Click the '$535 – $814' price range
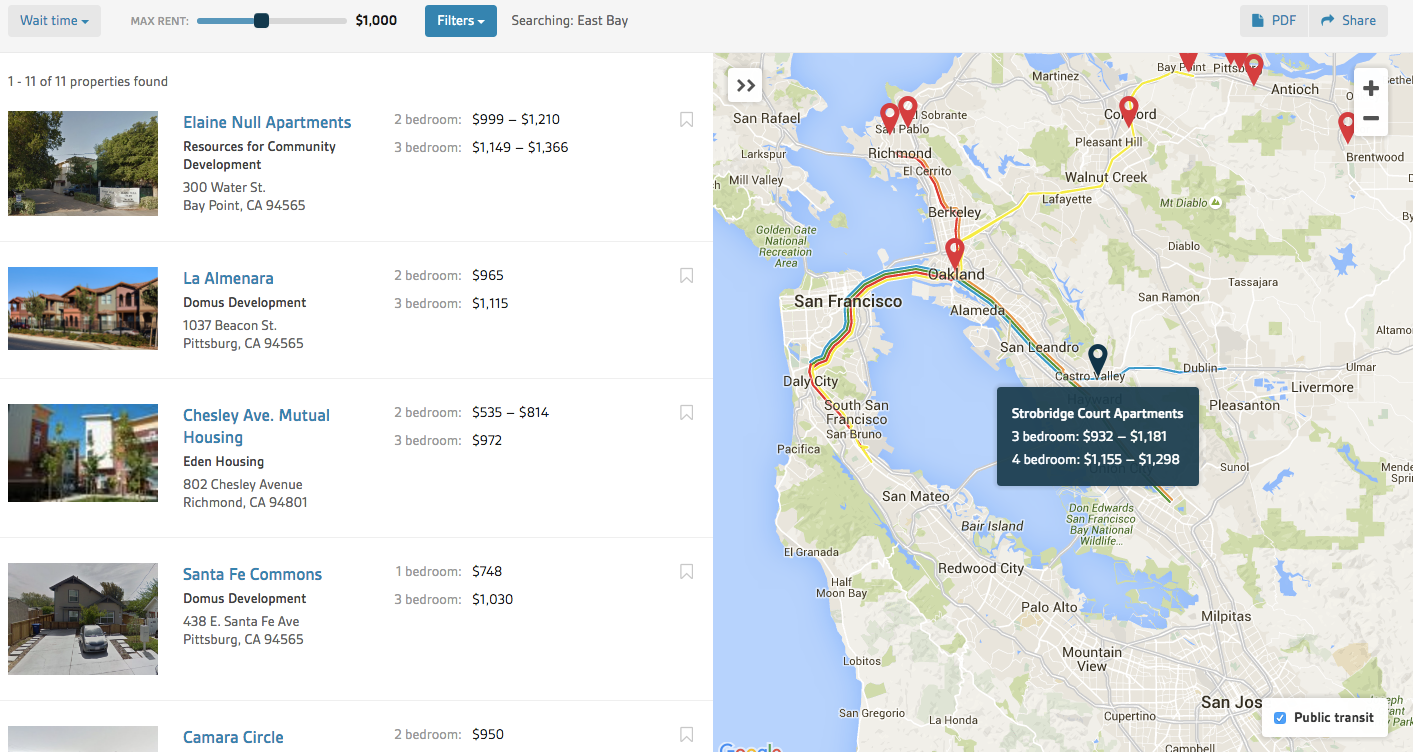 [510, 413]
